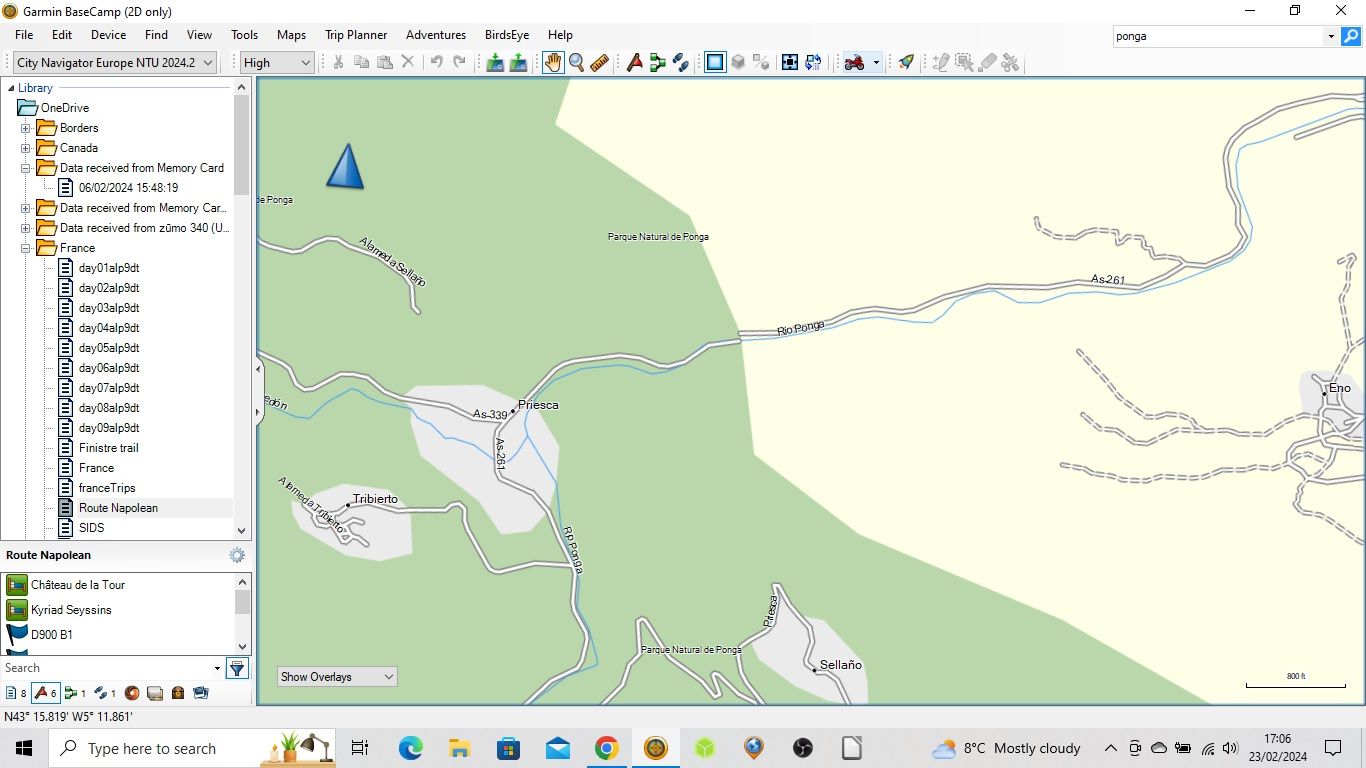Select the Zoom magnifier tool
The height and width of the screenshot is (768, 1366).
click(577, 62)
